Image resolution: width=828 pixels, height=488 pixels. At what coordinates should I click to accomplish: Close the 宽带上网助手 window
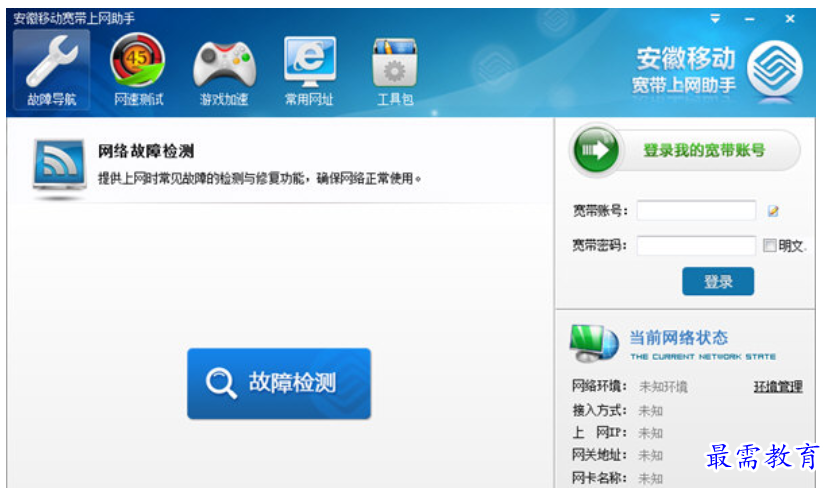click(x=790, y=19)
